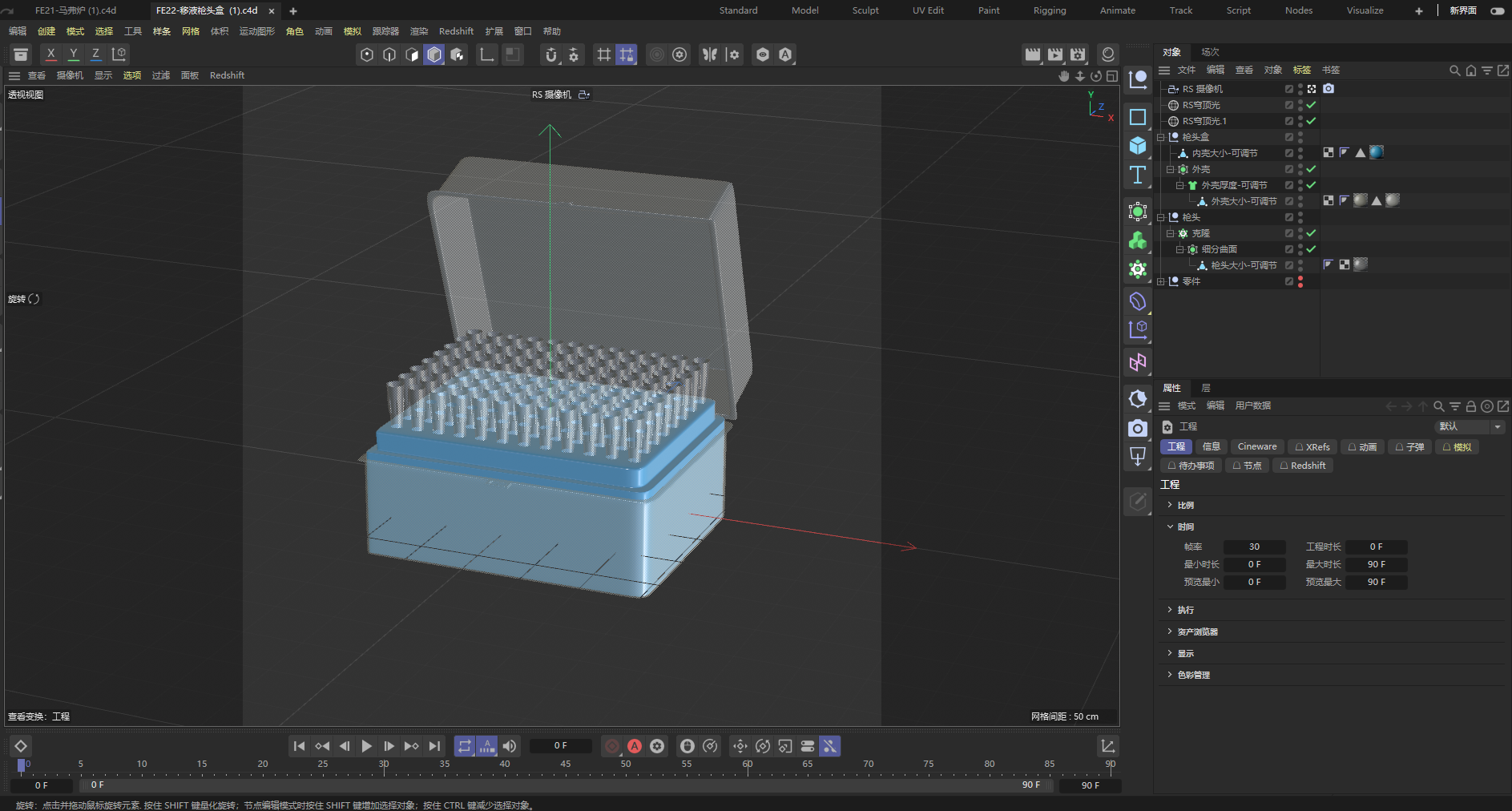Click the Cineware button

tap(1257, 446)
